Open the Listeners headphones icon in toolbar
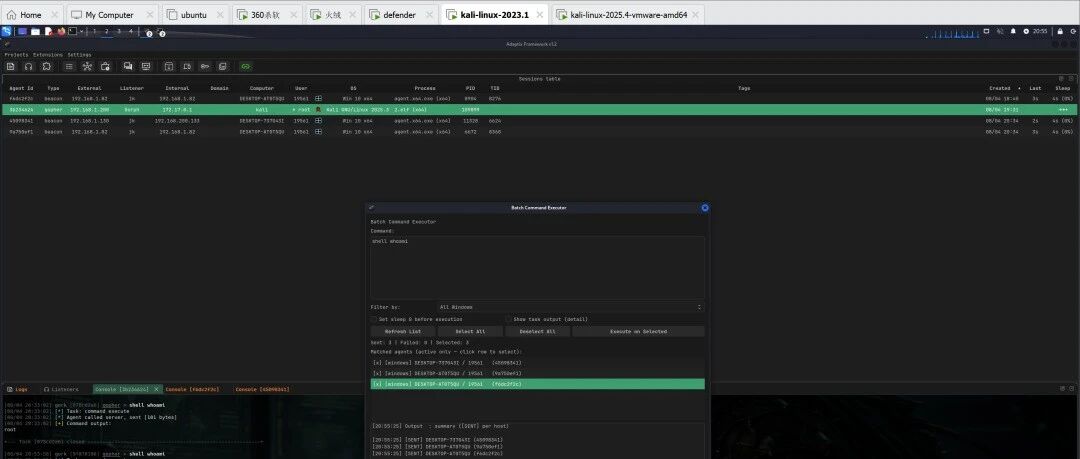 [x=28, y=66]
